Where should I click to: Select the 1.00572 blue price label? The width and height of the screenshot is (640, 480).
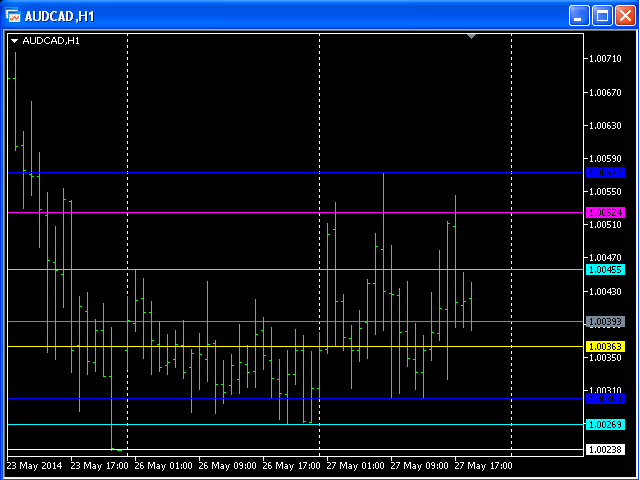(x=605, y=173)
